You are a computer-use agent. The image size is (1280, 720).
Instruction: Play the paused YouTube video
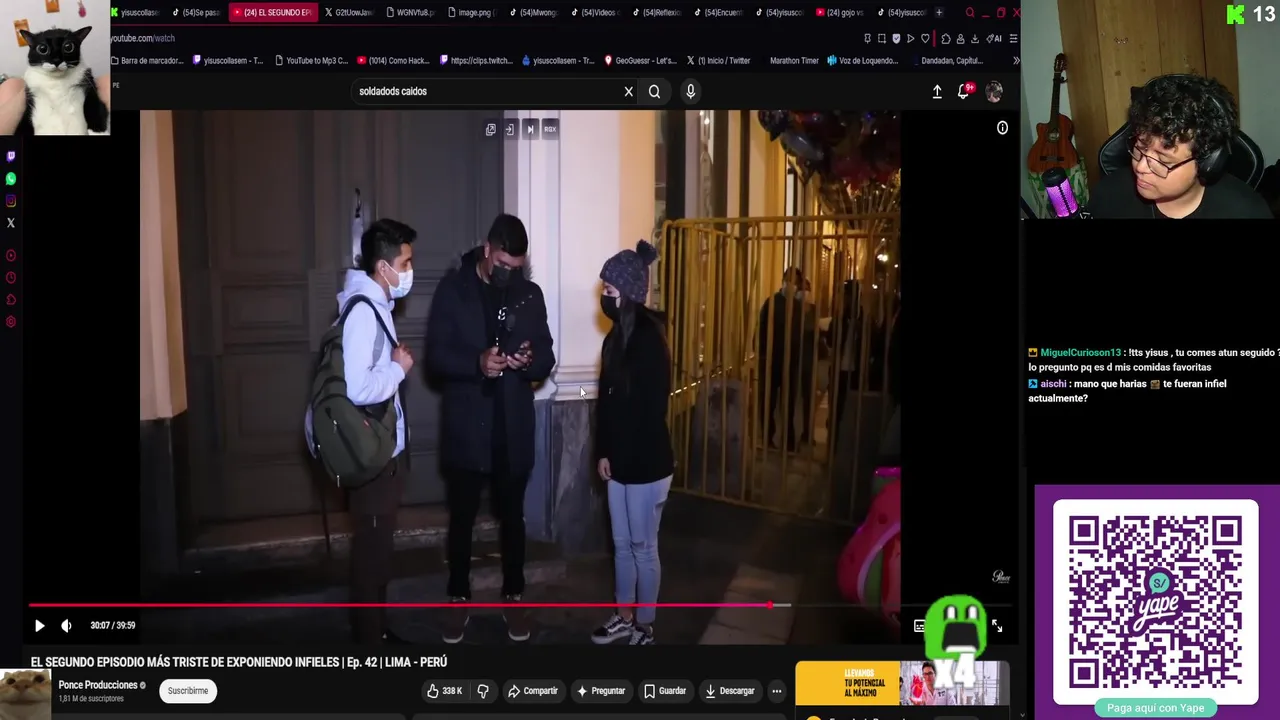[x=39, y=626]
